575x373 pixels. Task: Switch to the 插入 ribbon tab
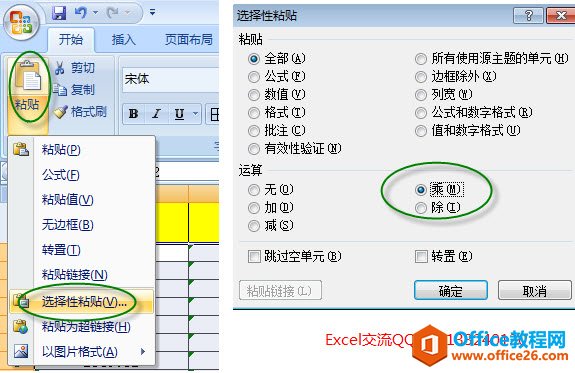coord(124,40)
